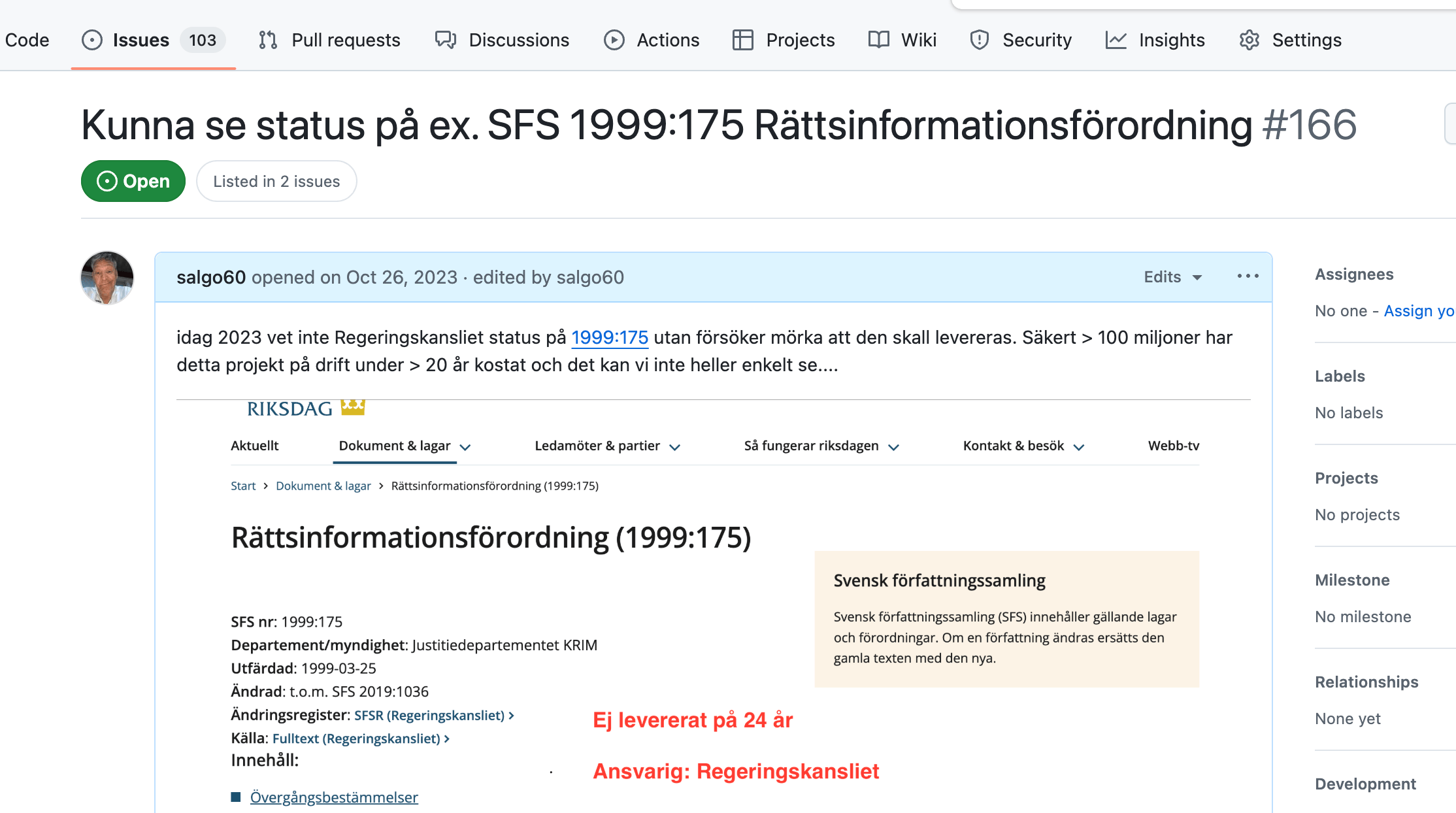The height and width of the screenshot is (813, 1456).
Task: Click the Security shield icon
Action: click(980, 41)
